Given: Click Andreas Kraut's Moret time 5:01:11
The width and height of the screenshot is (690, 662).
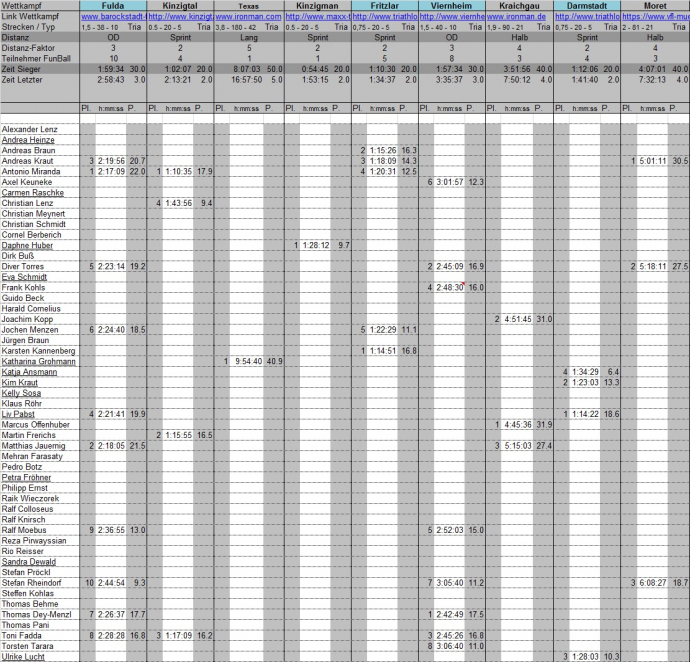Looking at the screenshot, I should click(653, 161).
